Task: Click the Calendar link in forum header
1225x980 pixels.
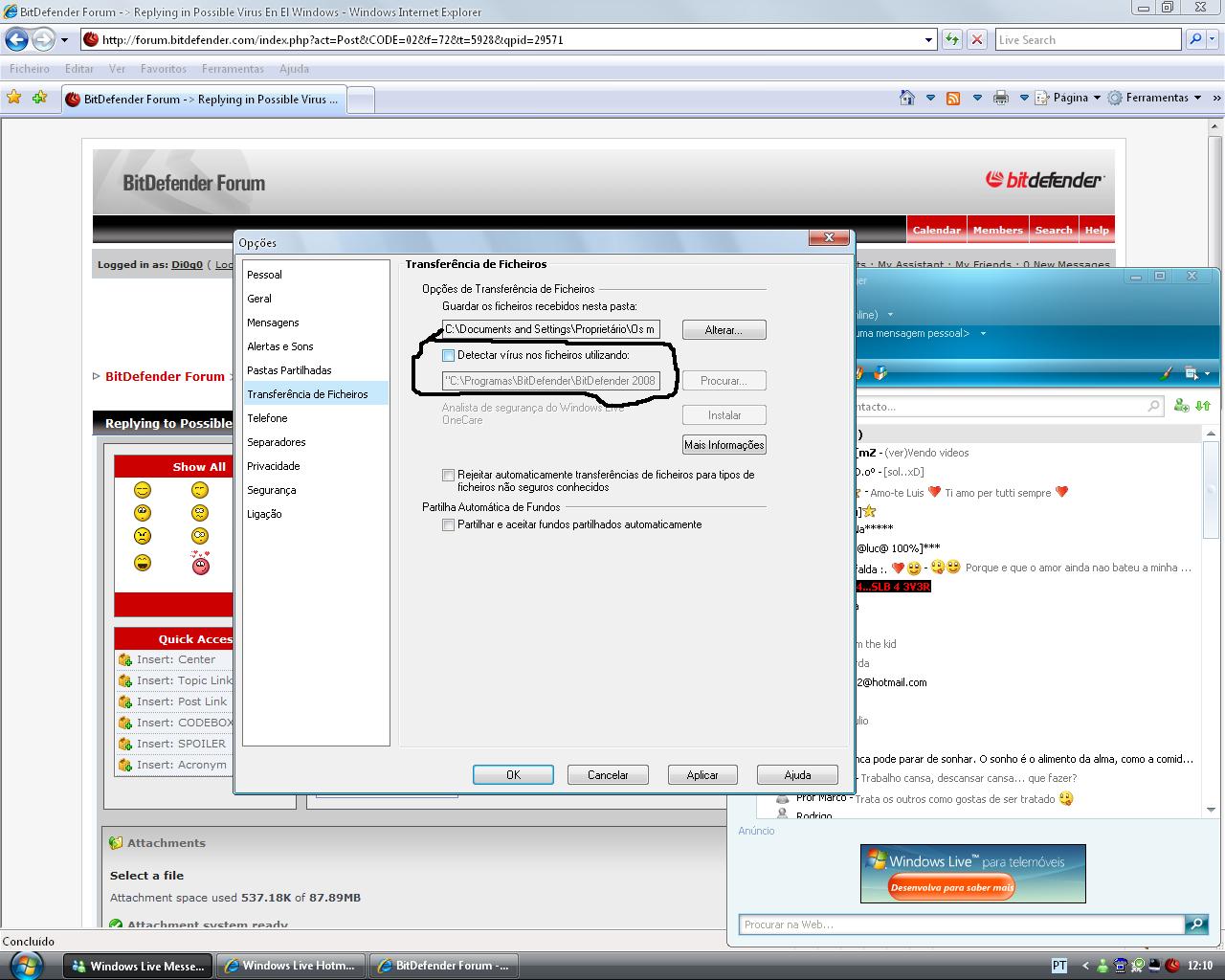Action: point(936,230)
